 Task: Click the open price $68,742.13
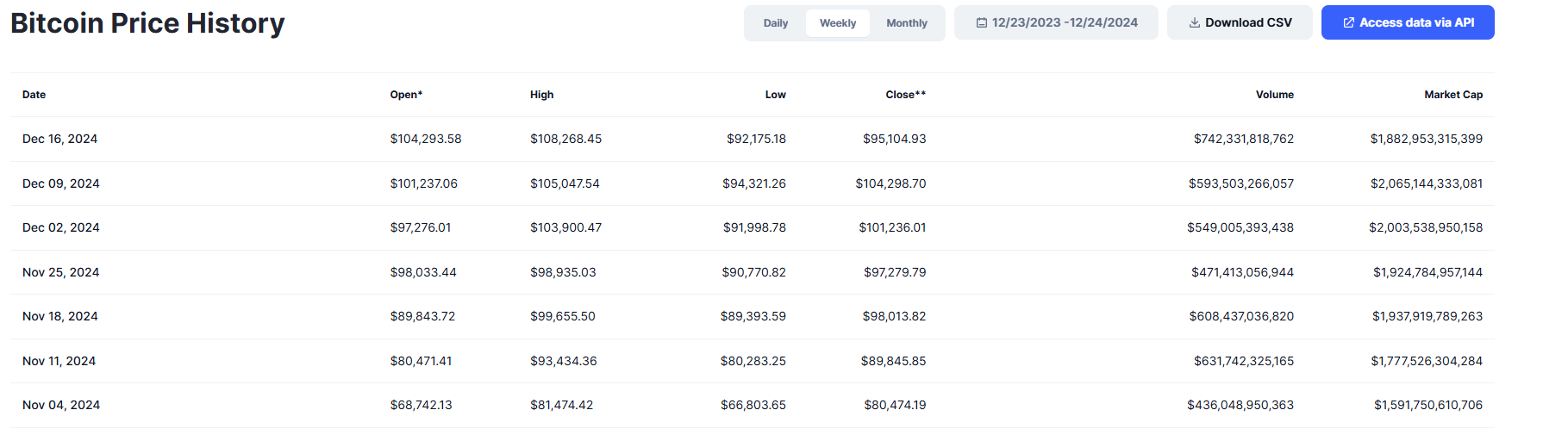[x=421, y=405]
